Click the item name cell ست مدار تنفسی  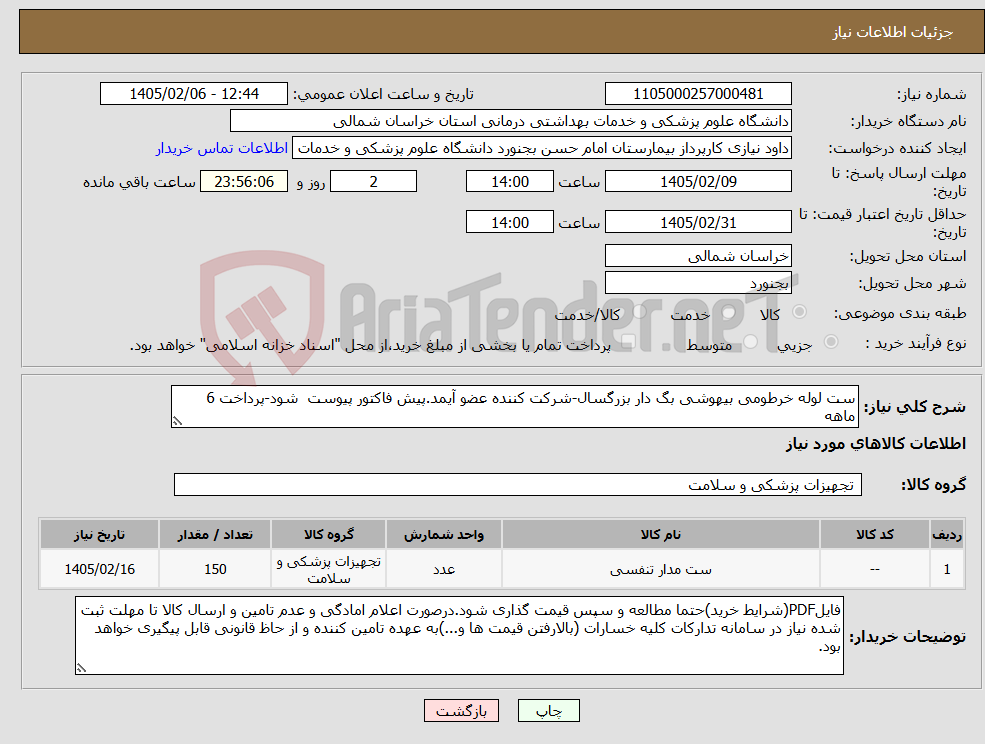coord(660,569)
